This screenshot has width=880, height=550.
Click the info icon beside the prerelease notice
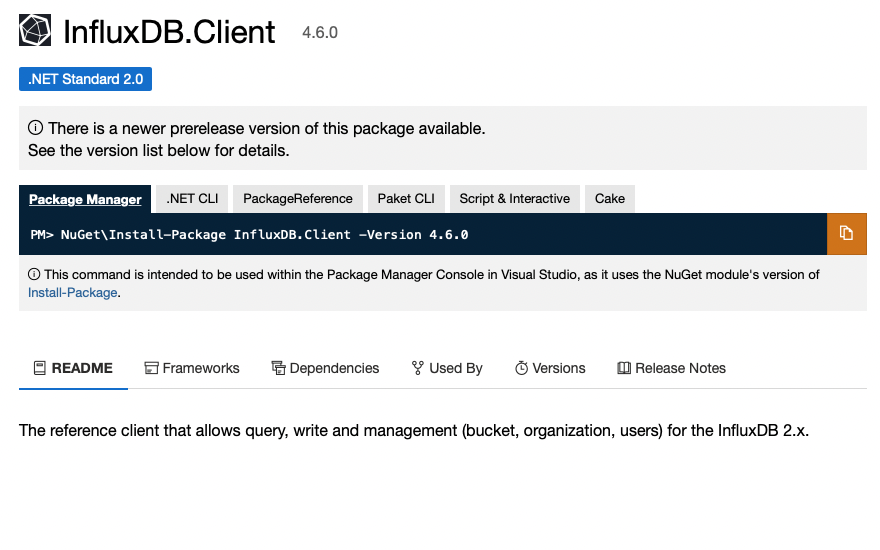(35, 128)
